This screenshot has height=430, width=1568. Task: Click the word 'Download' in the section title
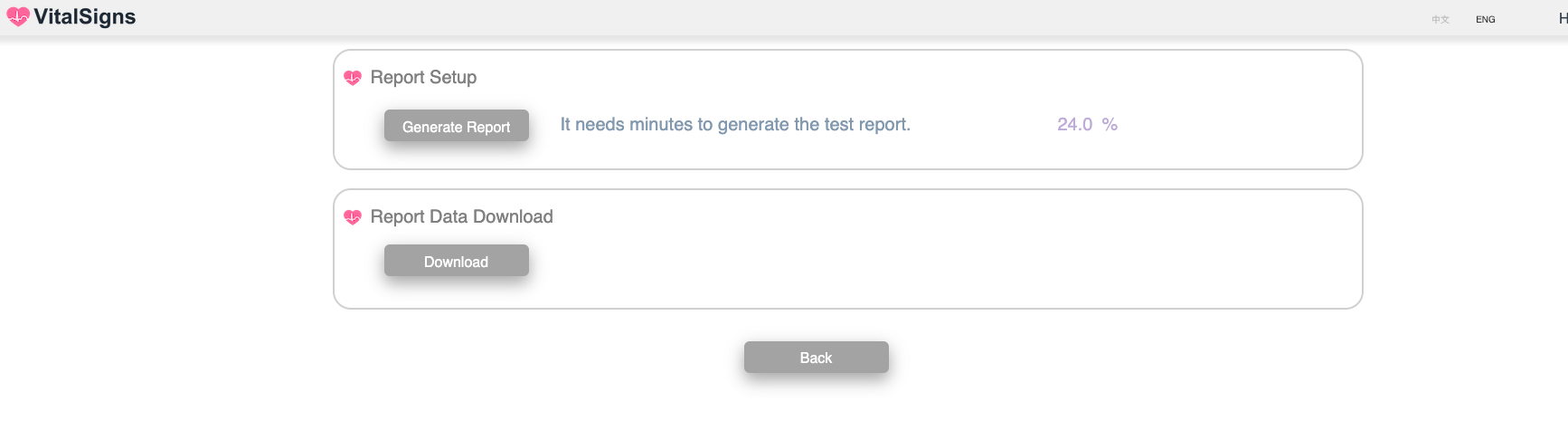click(513, 217)
